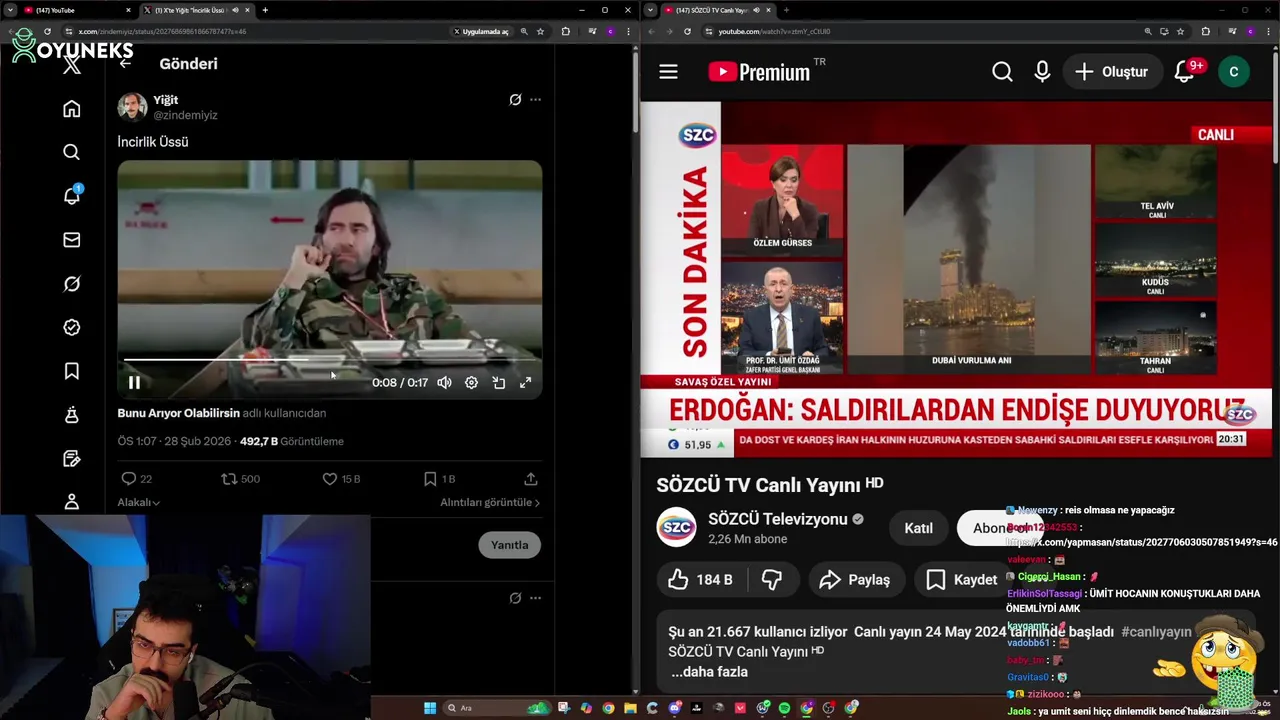Viewport: 1280px width, 720px height.
Task: Open Chrome menu in YouTube window
Action: coord(1268,31)
